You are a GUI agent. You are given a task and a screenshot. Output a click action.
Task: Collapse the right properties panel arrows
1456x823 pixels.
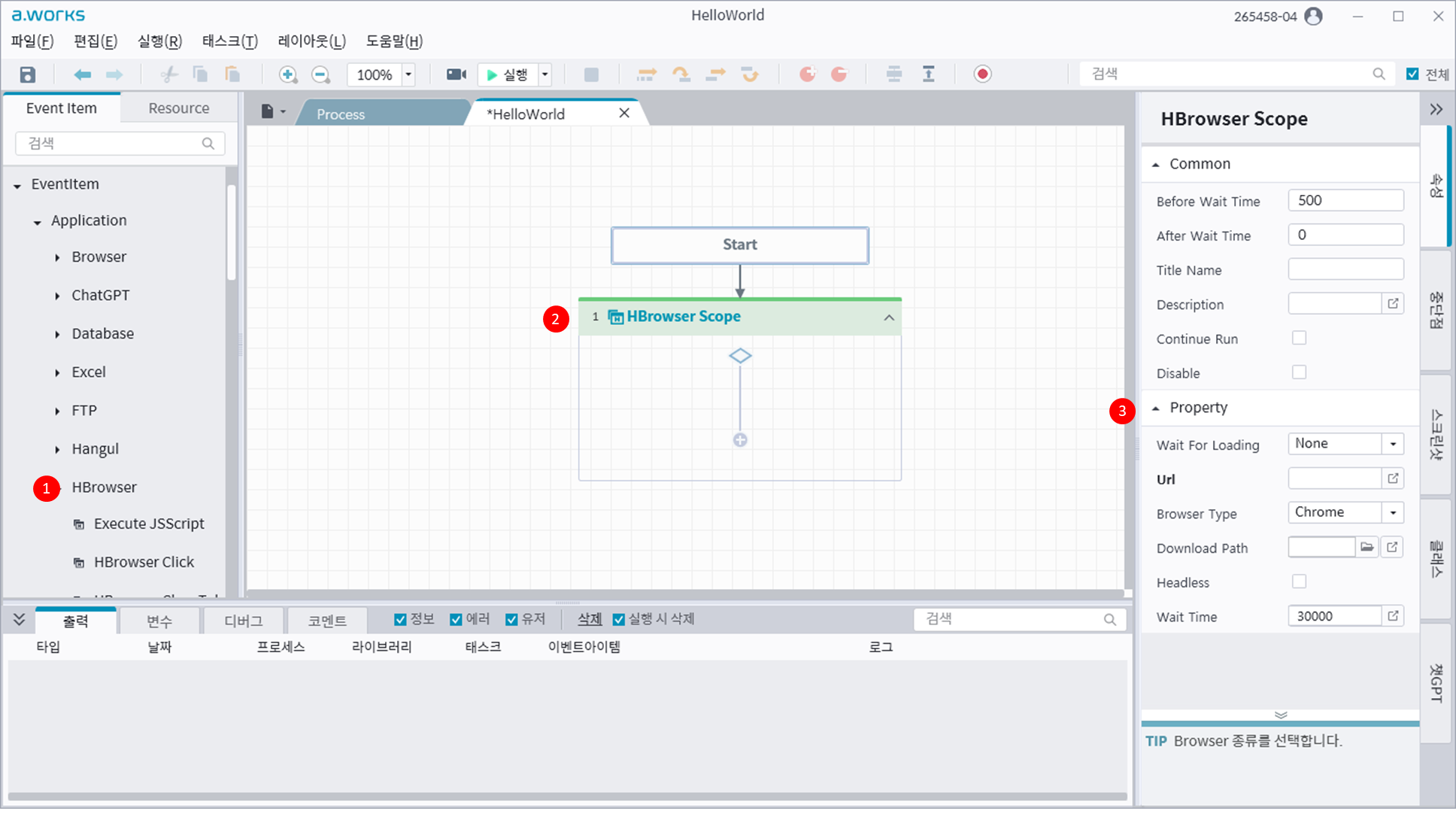point(1436,109)
